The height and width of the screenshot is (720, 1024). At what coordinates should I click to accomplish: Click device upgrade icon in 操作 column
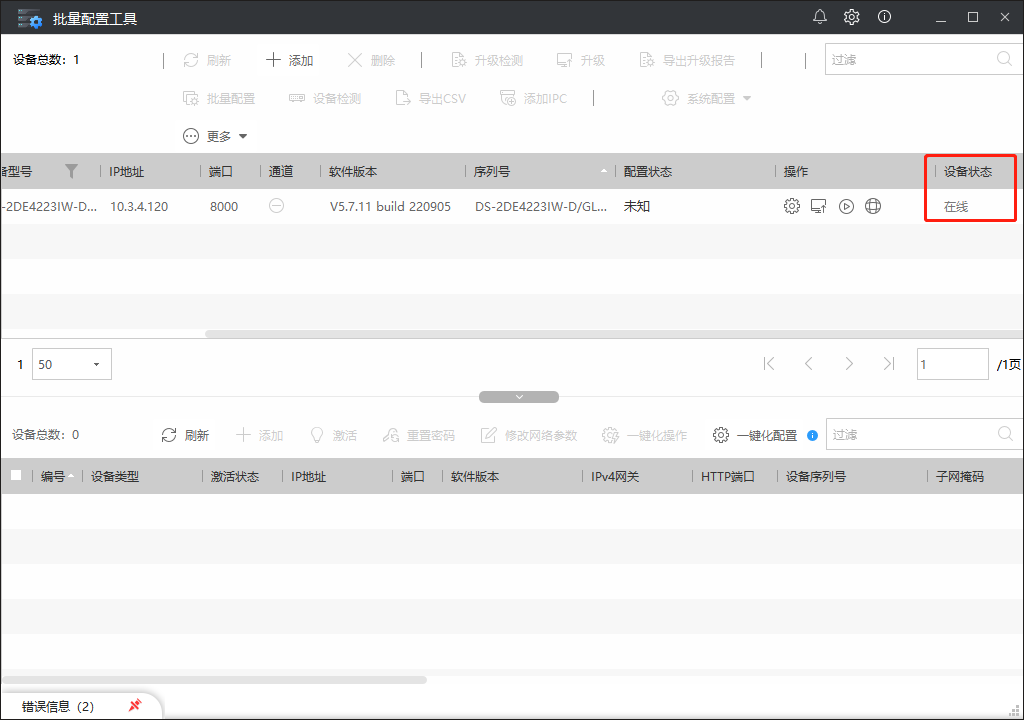click(x=819, y=206)
